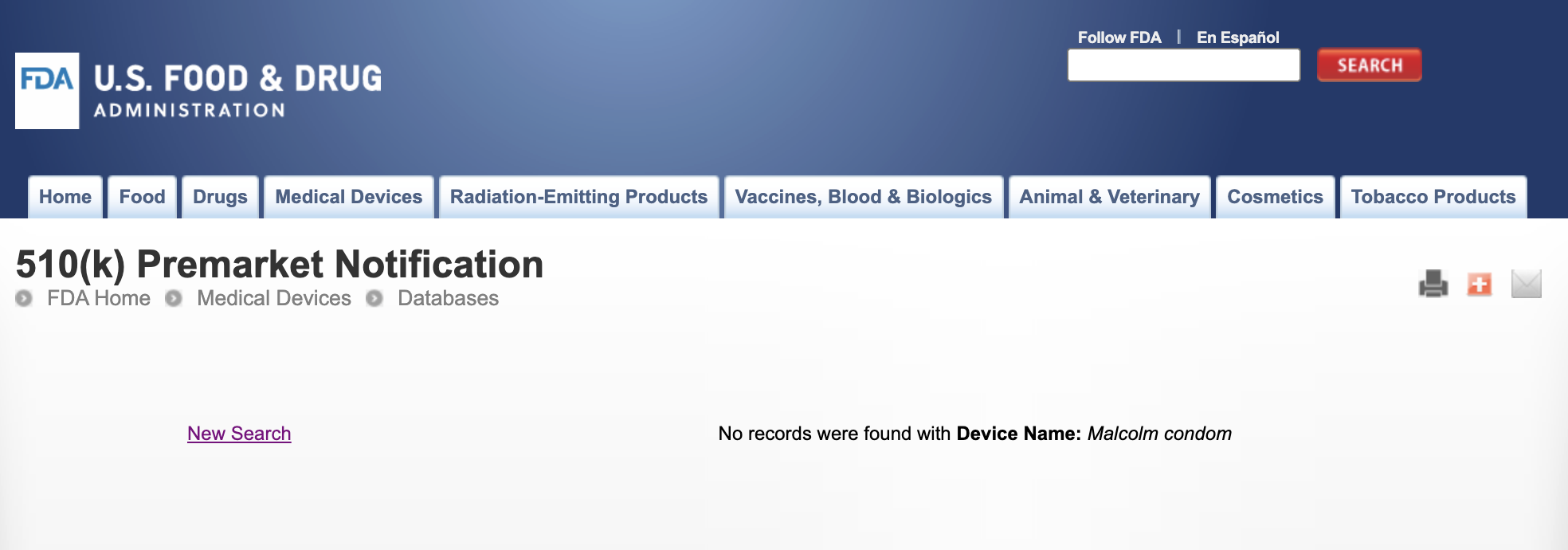Viewport: 1568px width, 550px height.
Task: Open the Animal & Veterinary tab
Action: click(1109, 197)
